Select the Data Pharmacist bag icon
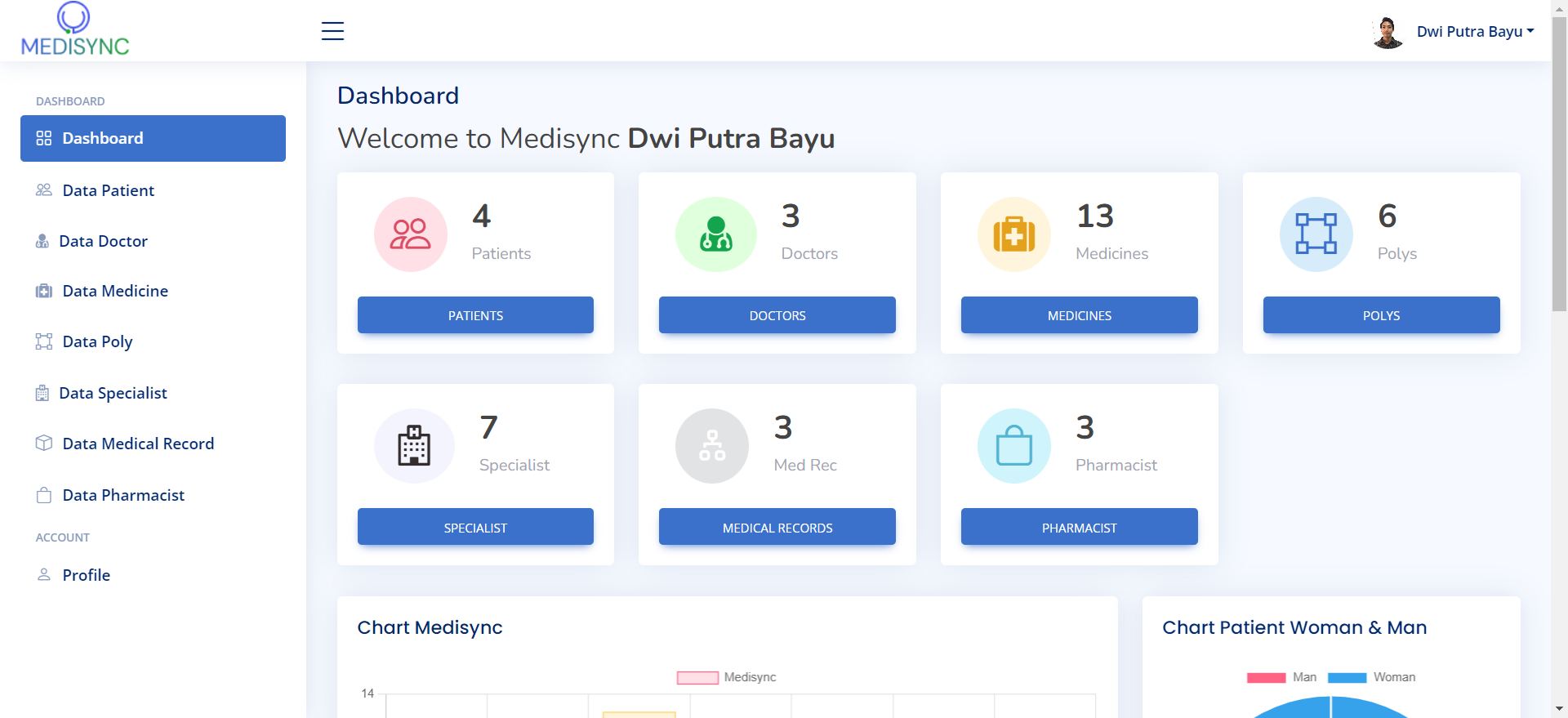Viewport: 1568px width, 718px height. point(42,494)
